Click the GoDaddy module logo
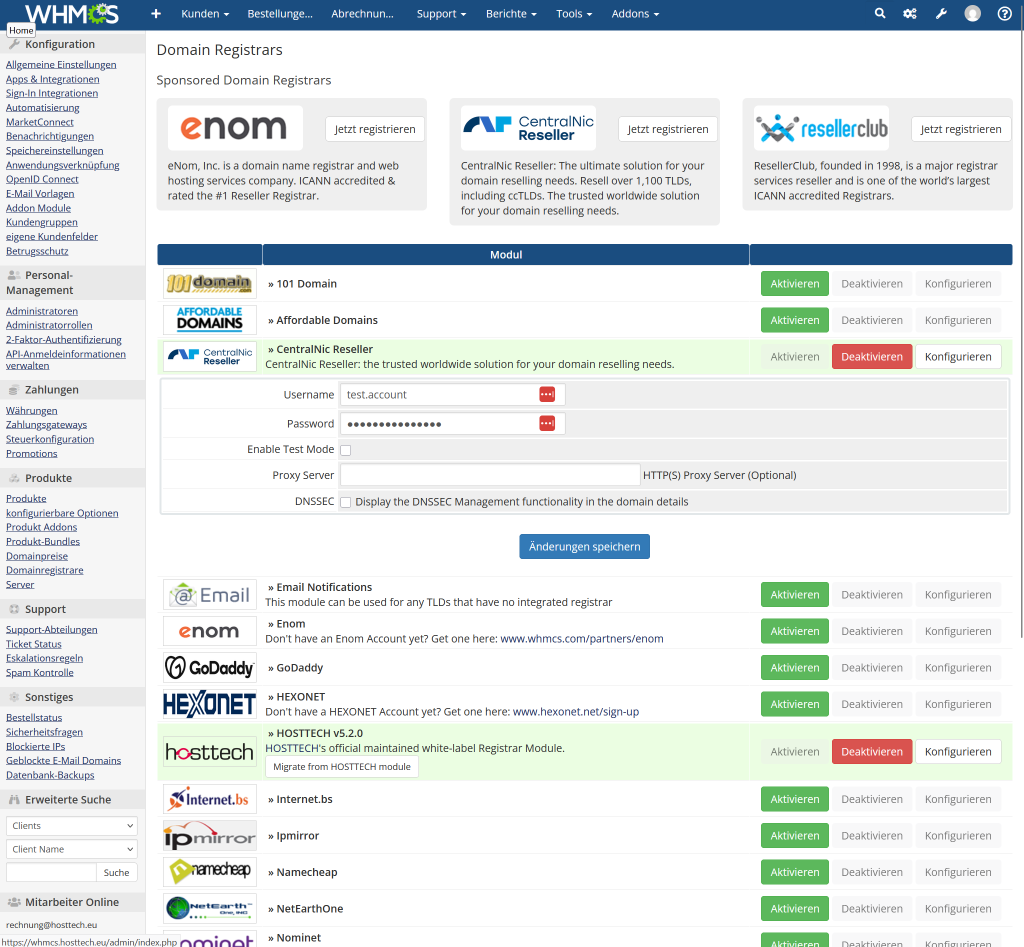 coord(210,667)
